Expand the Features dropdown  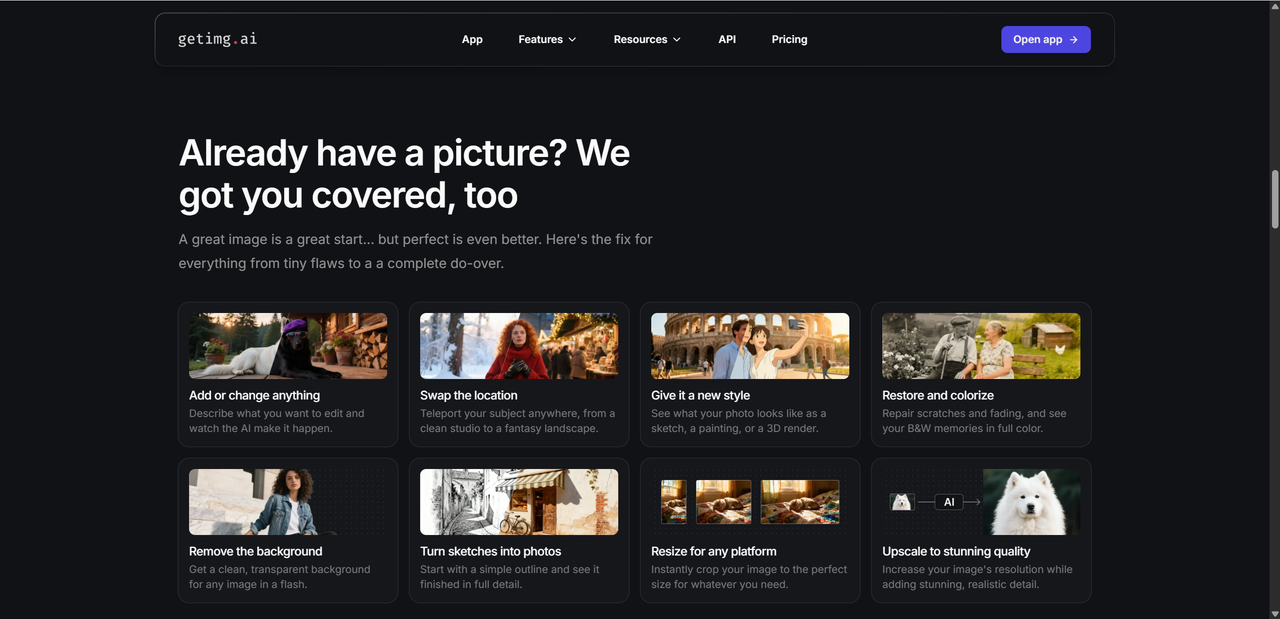click(x=547, y=40)
